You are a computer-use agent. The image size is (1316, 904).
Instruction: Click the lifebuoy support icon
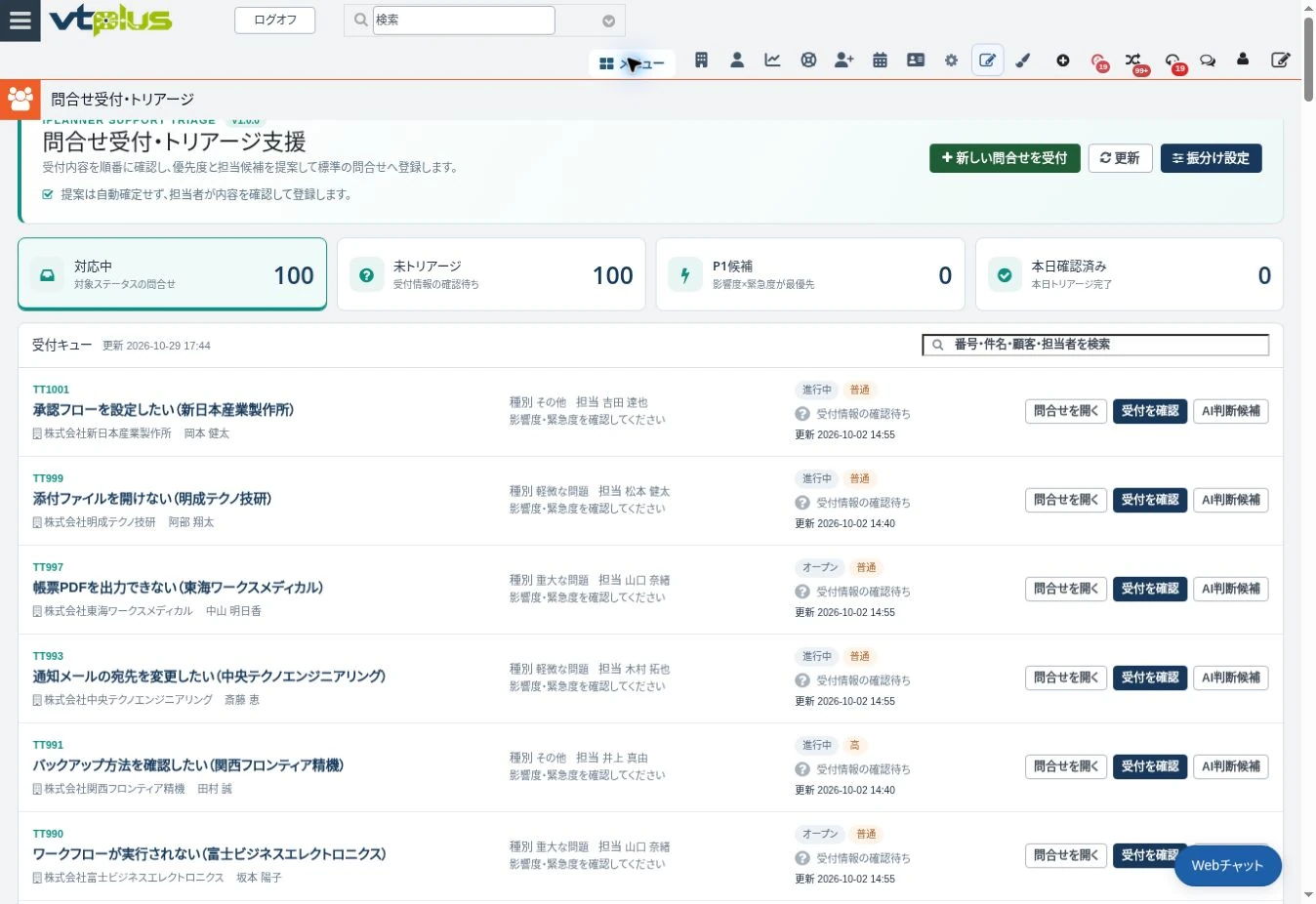(x=808, y=61)
